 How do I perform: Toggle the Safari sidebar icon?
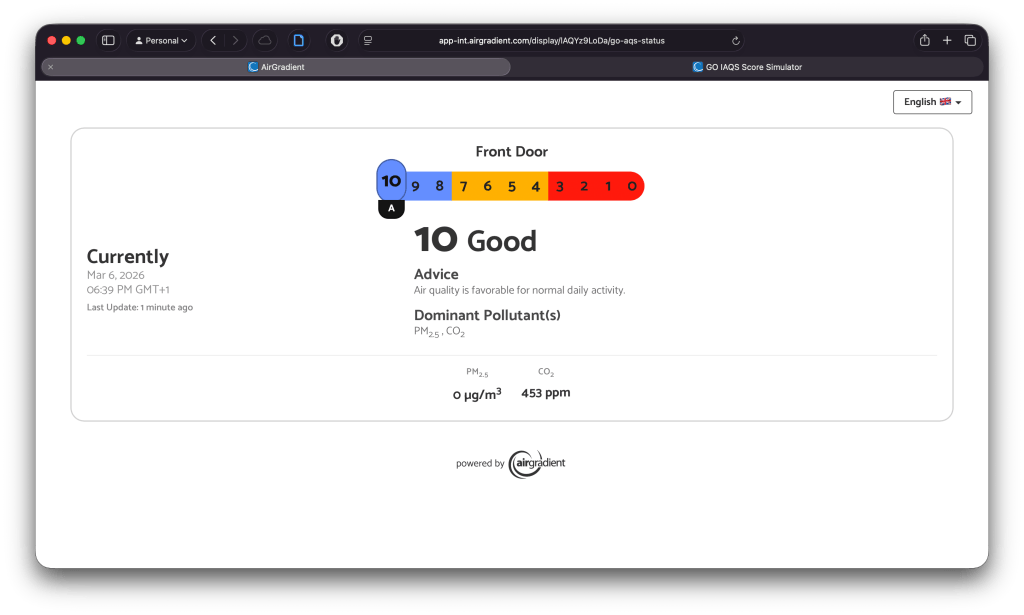point(108,41)
